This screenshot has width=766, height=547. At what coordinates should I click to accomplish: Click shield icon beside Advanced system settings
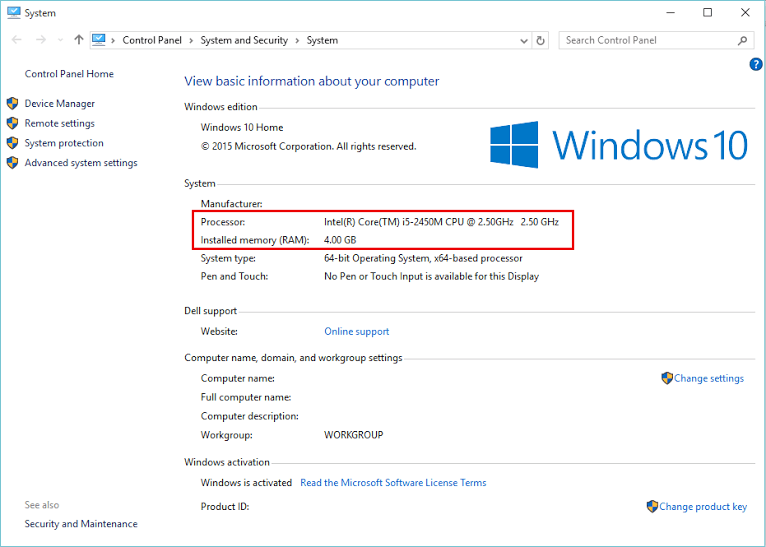click(x=13, y=163)
